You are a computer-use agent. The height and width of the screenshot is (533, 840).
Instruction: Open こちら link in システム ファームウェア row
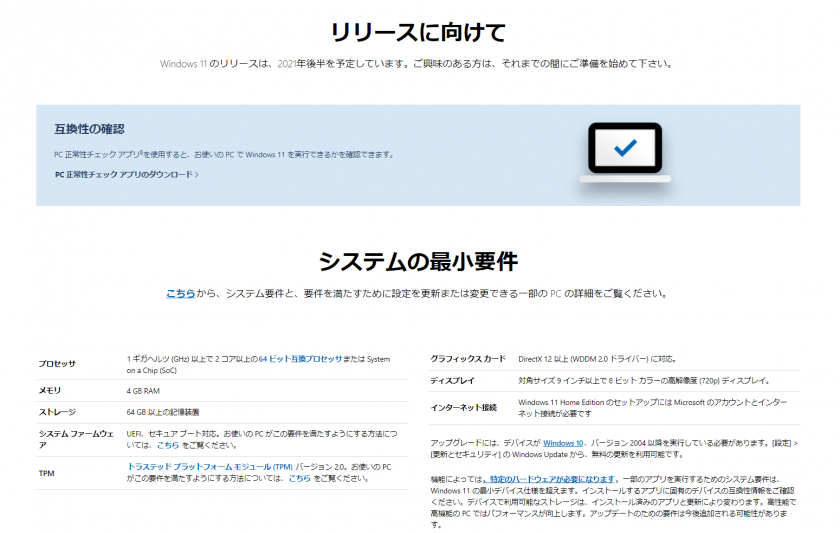[168, 445]
